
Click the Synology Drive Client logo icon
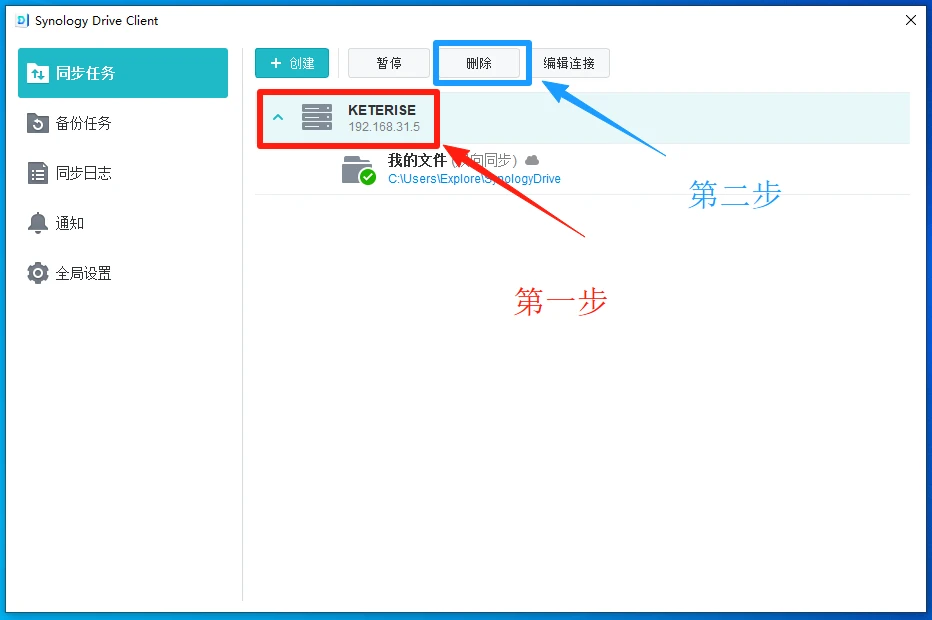point(22,21)
